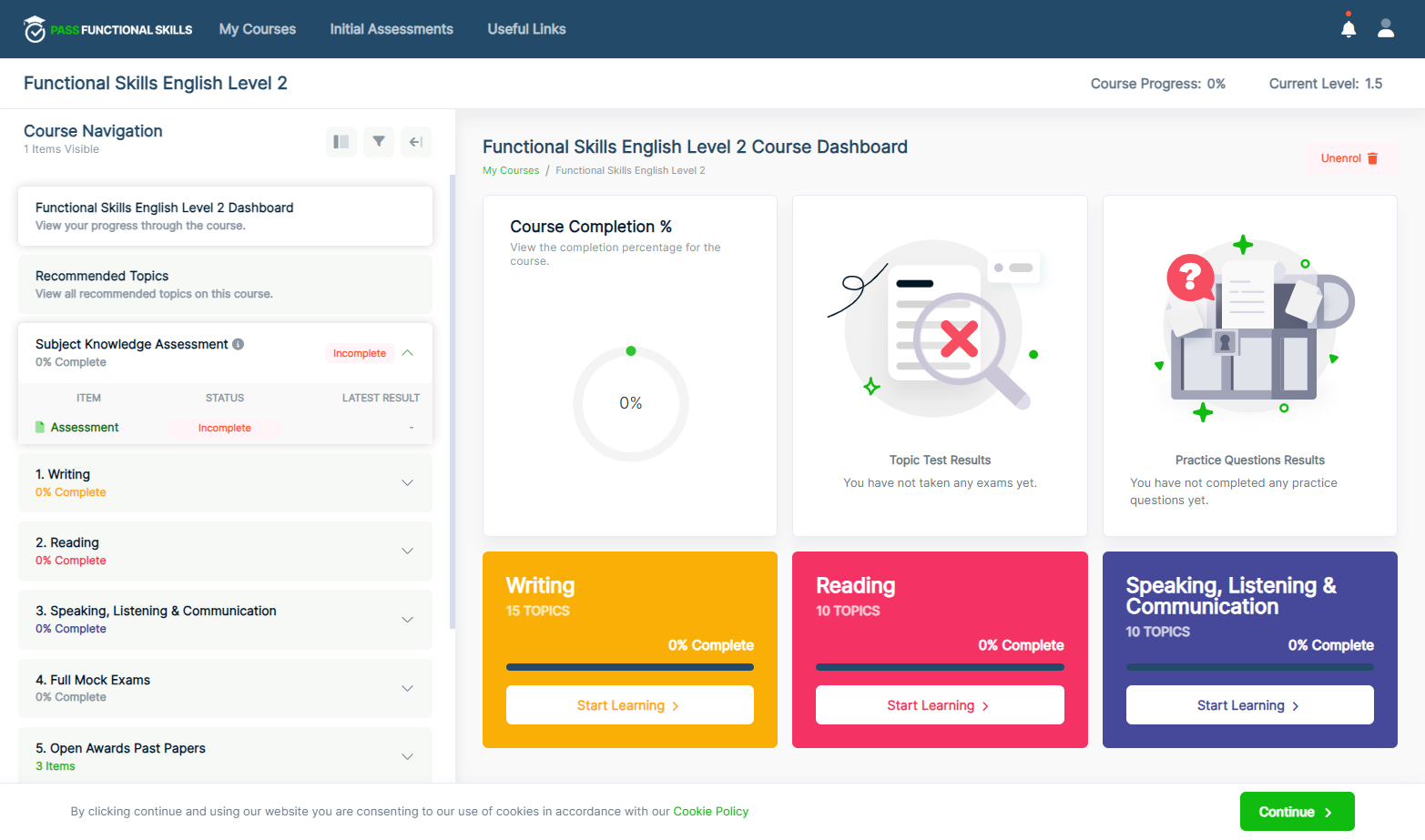Collapse the Subject Knowledge Assessment section
This screenshot has width=1425, height=840.
tap(408, 353)
